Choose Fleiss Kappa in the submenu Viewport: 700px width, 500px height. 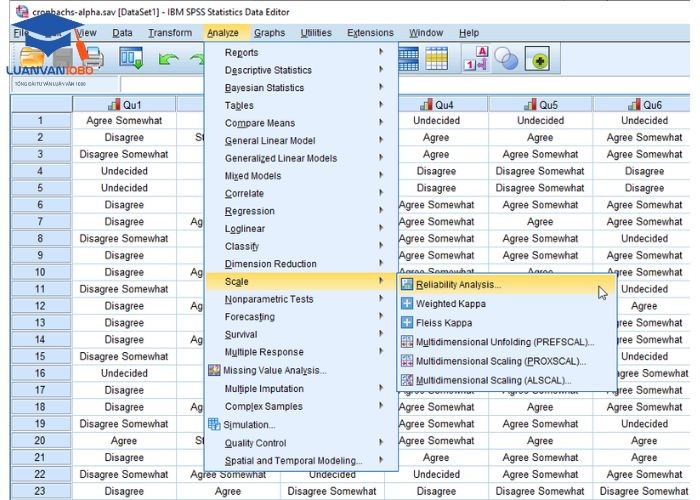pos(444,323)
